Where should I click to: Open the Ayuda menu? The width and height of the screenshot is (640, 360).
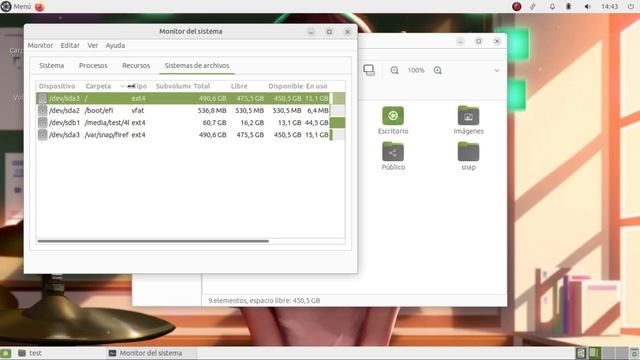(115, 45)
